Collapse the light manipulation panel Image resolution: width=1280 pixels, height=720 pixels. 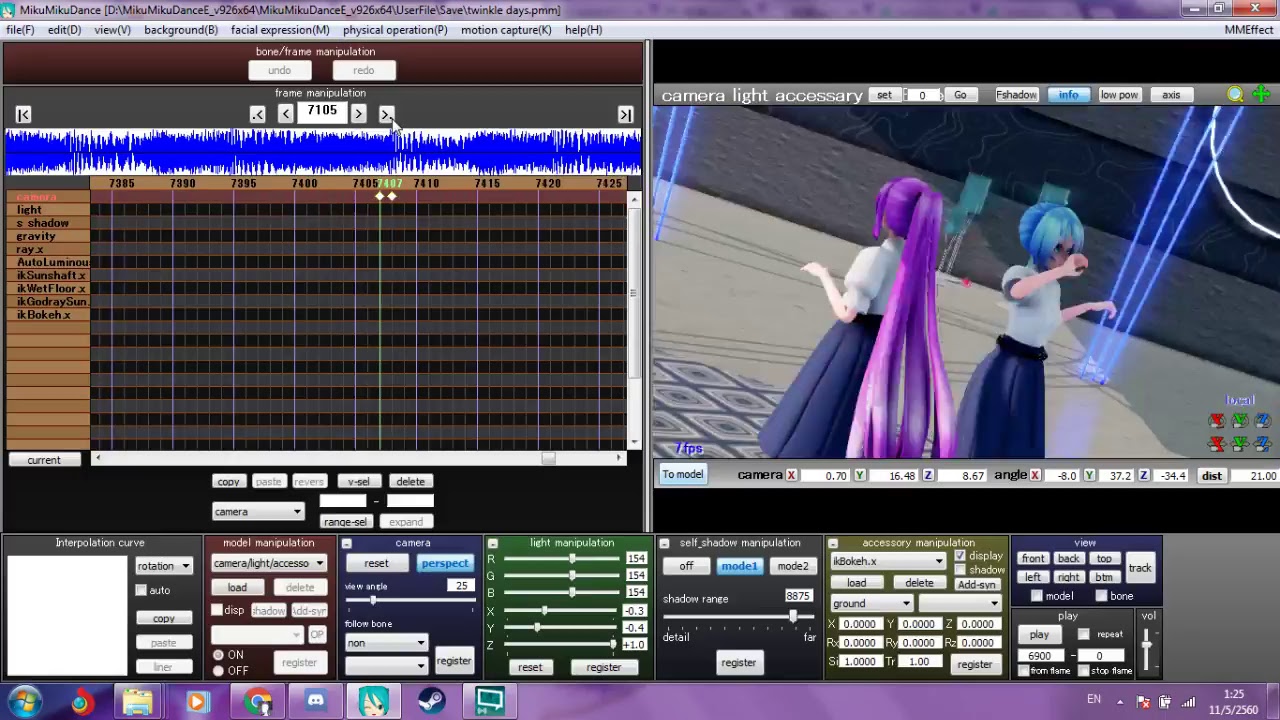pos(493,544)
